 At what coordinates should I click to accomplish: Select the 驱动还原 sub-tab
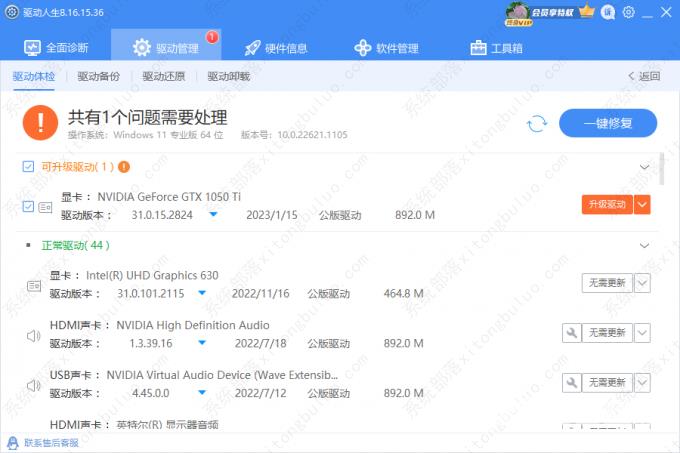pos(164,77)
